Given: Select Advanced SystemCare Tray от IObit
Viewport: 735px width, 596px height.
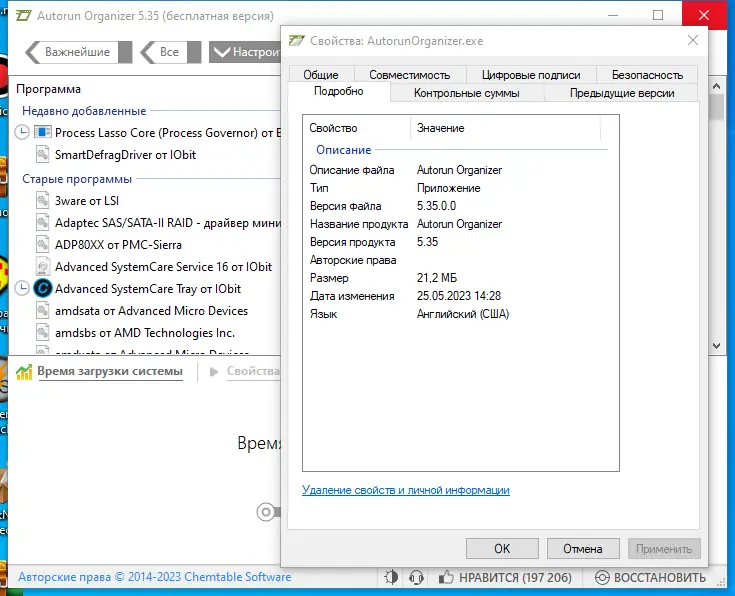Looking at the screenshot, I should click(x=148, y=289).
